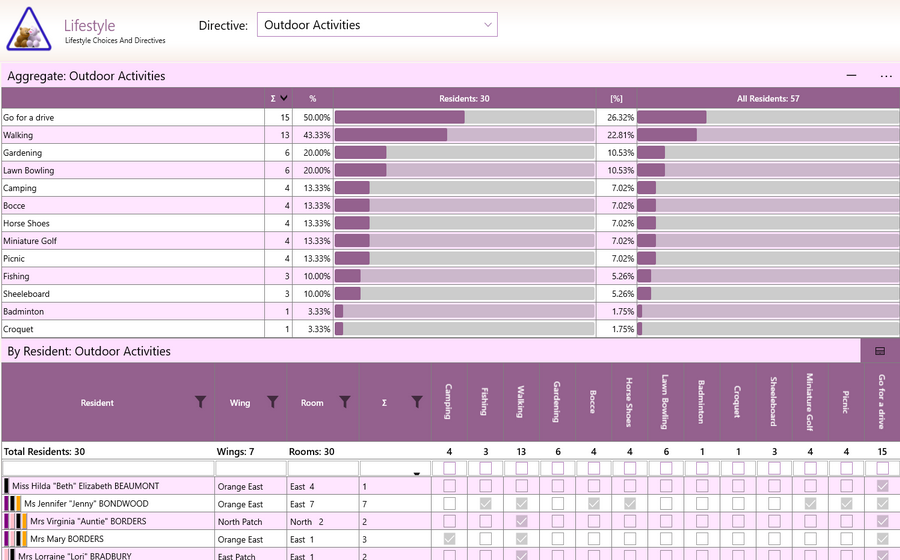900x560 pixels.
Task: Filter the Wing column
Action: (x=273, y=402)
